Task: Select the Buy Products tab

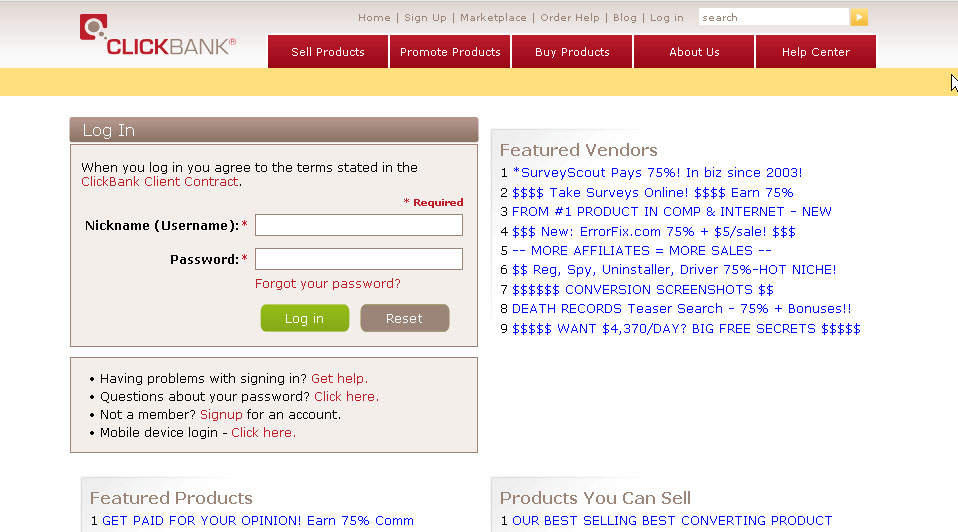Action: [572, 52]
